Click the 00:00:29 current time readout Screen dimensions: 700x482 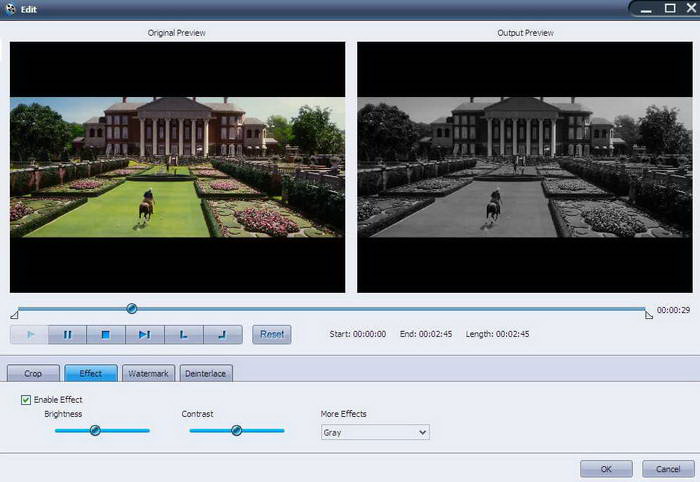click(x=673, y=310)
